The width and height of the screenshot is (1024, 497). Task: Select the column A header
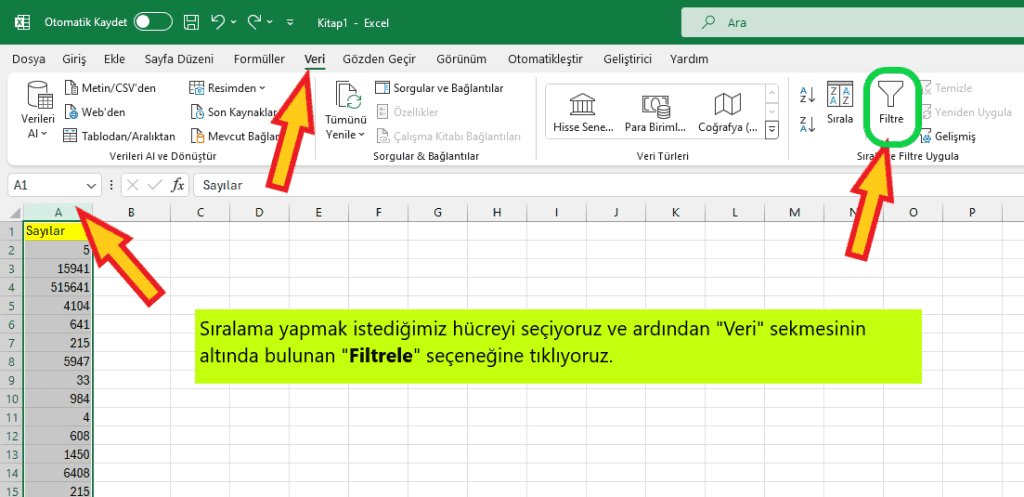[x=59, y=212]
